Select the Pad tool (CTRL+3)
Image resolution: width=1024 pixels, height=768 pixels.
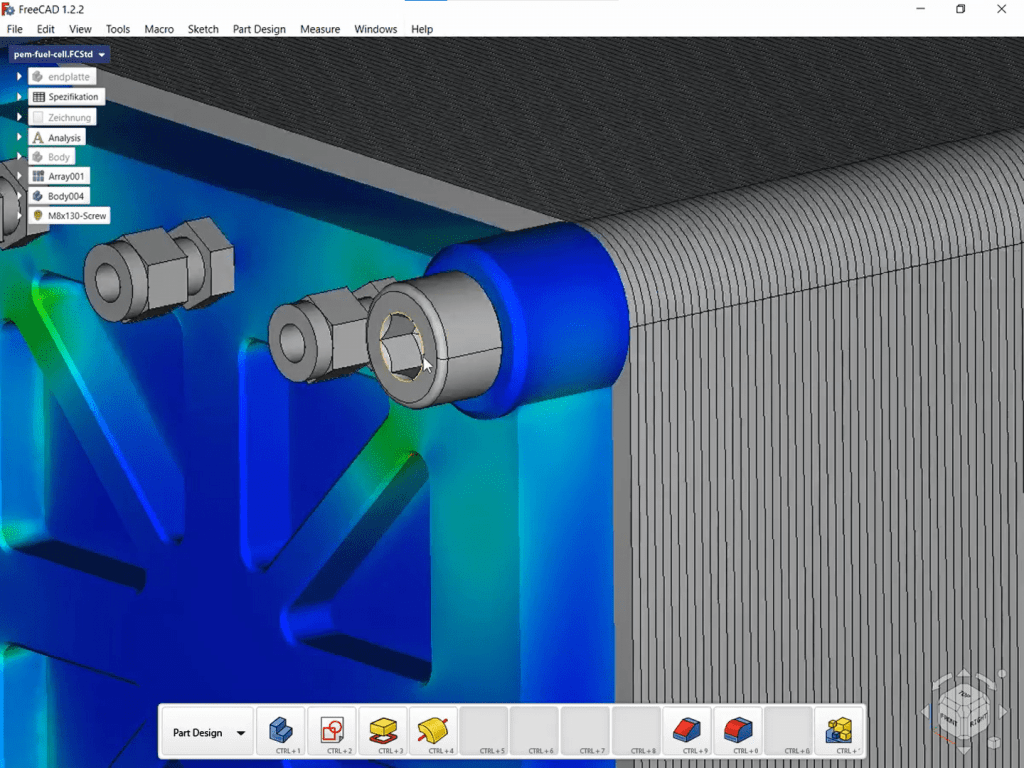coord(383,729)
